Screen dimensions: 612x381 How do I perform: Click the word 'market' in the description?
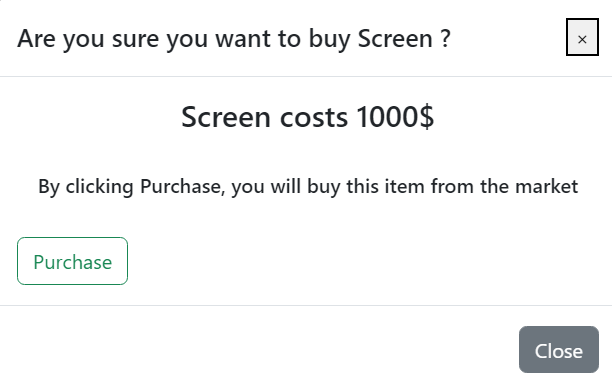click(x=546, y=186)
